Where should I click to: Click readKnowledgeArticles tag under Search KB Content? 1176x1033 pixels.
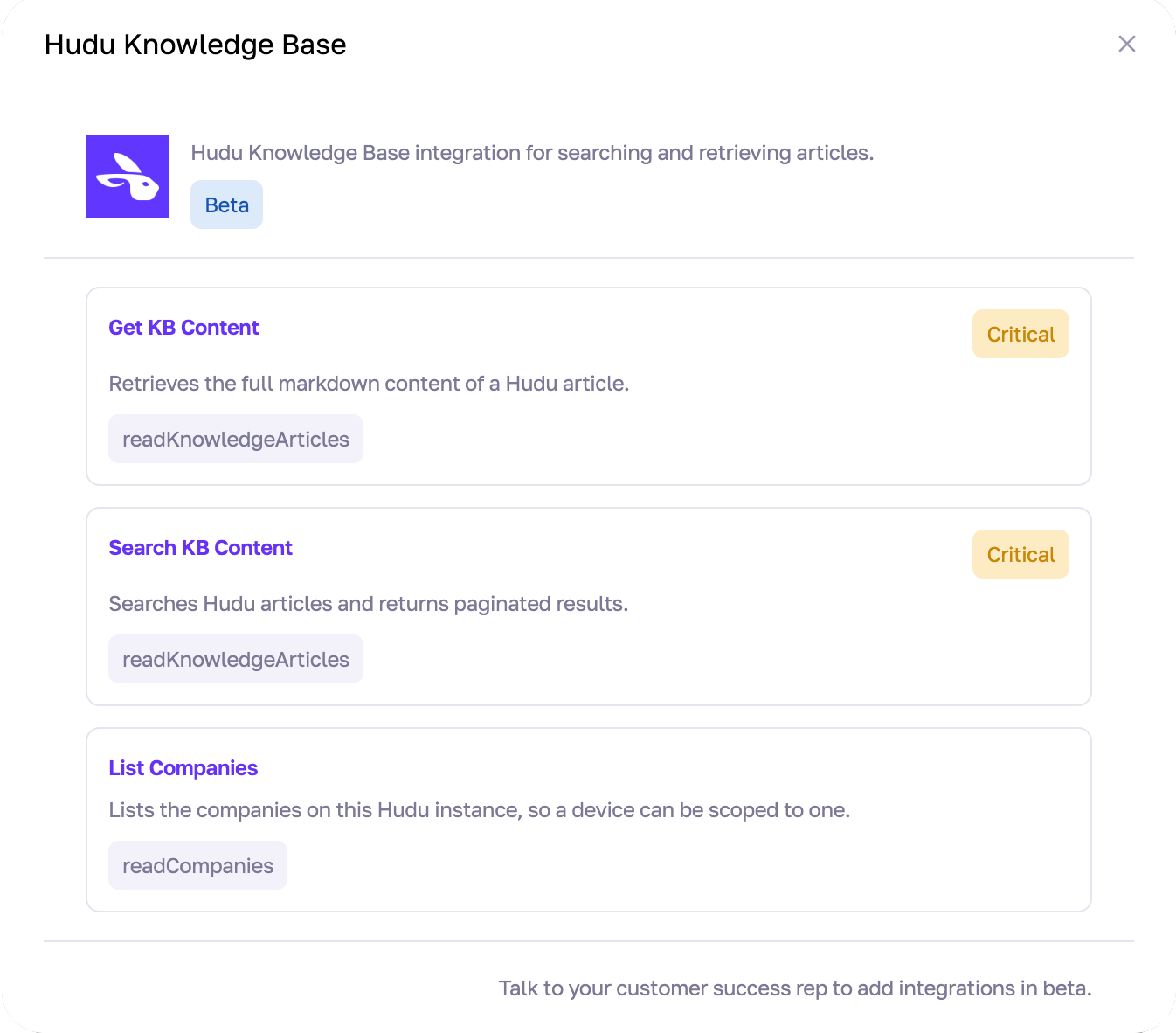click(236, 659)
